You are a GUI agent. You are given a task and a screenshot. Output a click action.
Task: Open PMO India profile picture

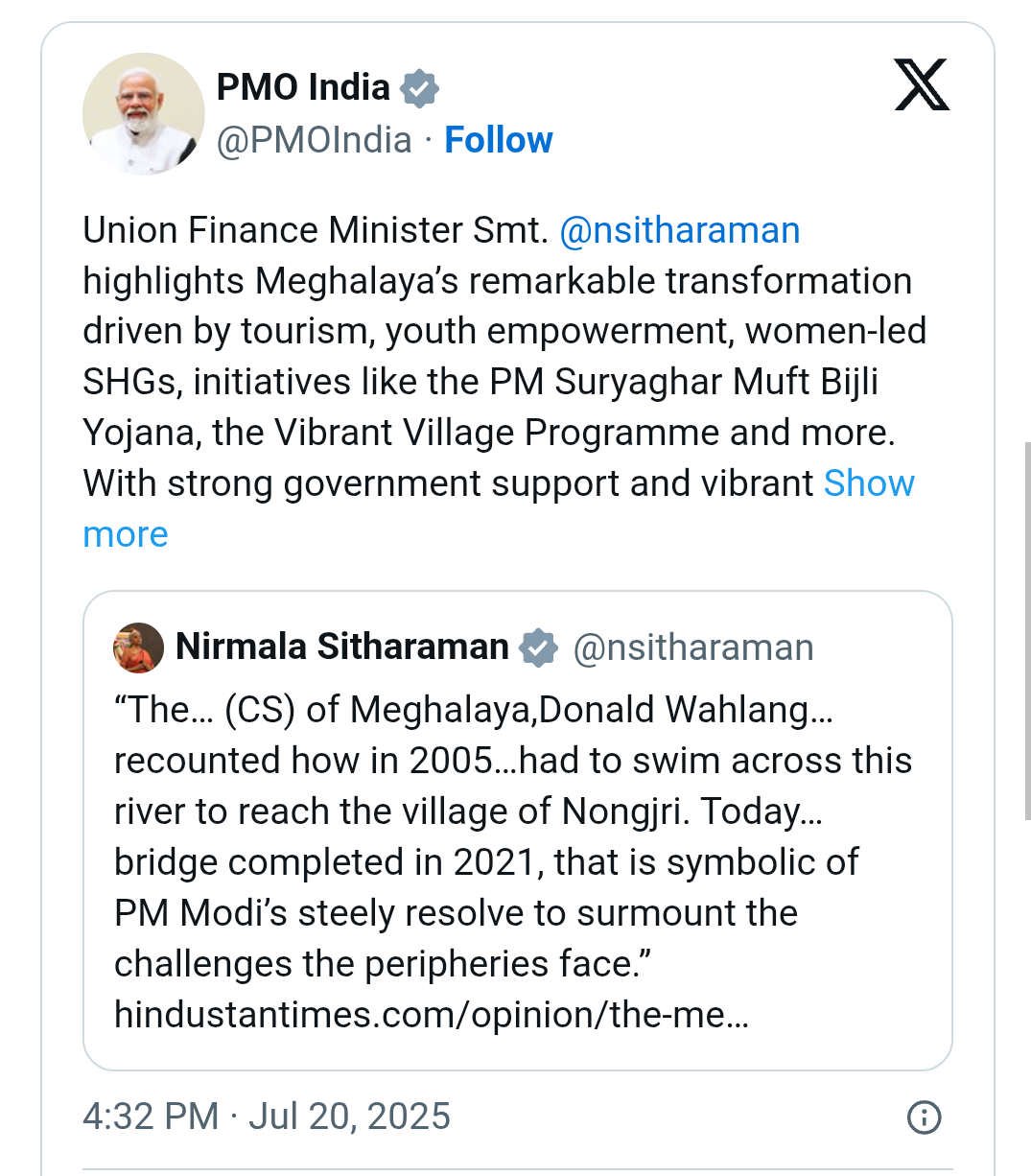tap(144, 113)
